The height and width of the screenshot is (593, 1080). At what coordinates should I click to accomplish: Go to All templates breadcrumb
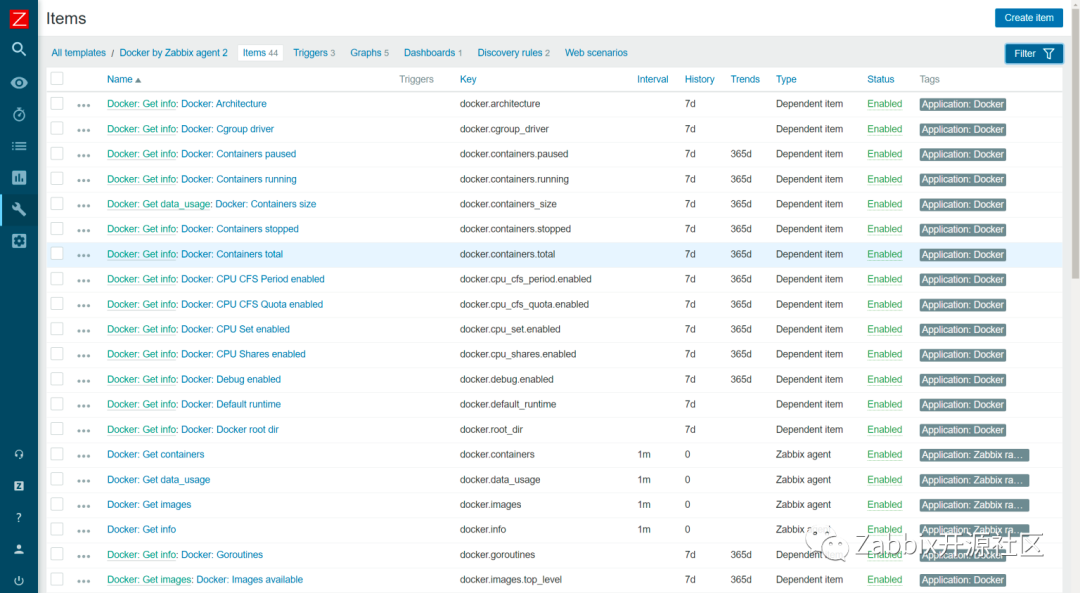pos(79,52)
